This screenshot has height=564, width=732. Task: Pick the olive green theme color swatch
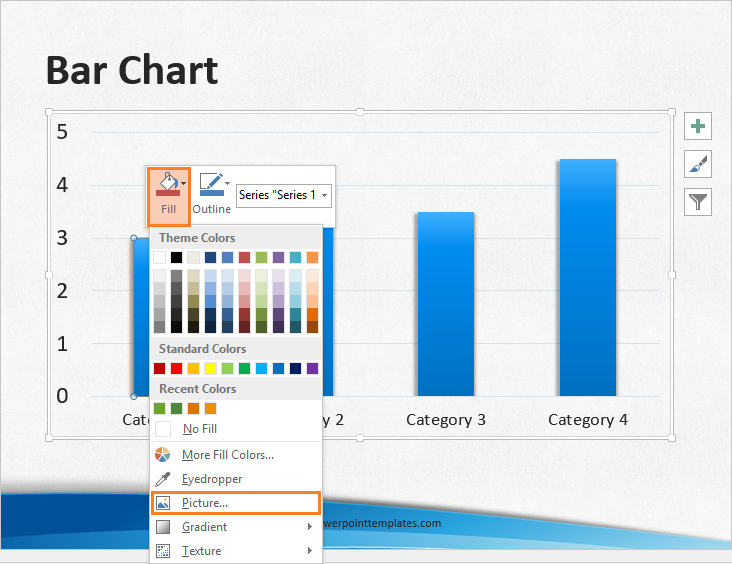261,257
